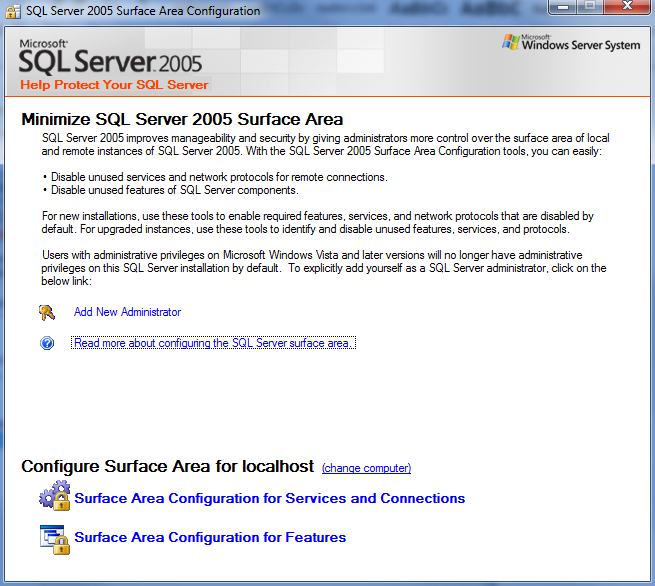Image resolution: width=655 pixels, height=586 pixels.
Task: Open Surface Area Configuration for Services and Connections
Action: (269, 498)
